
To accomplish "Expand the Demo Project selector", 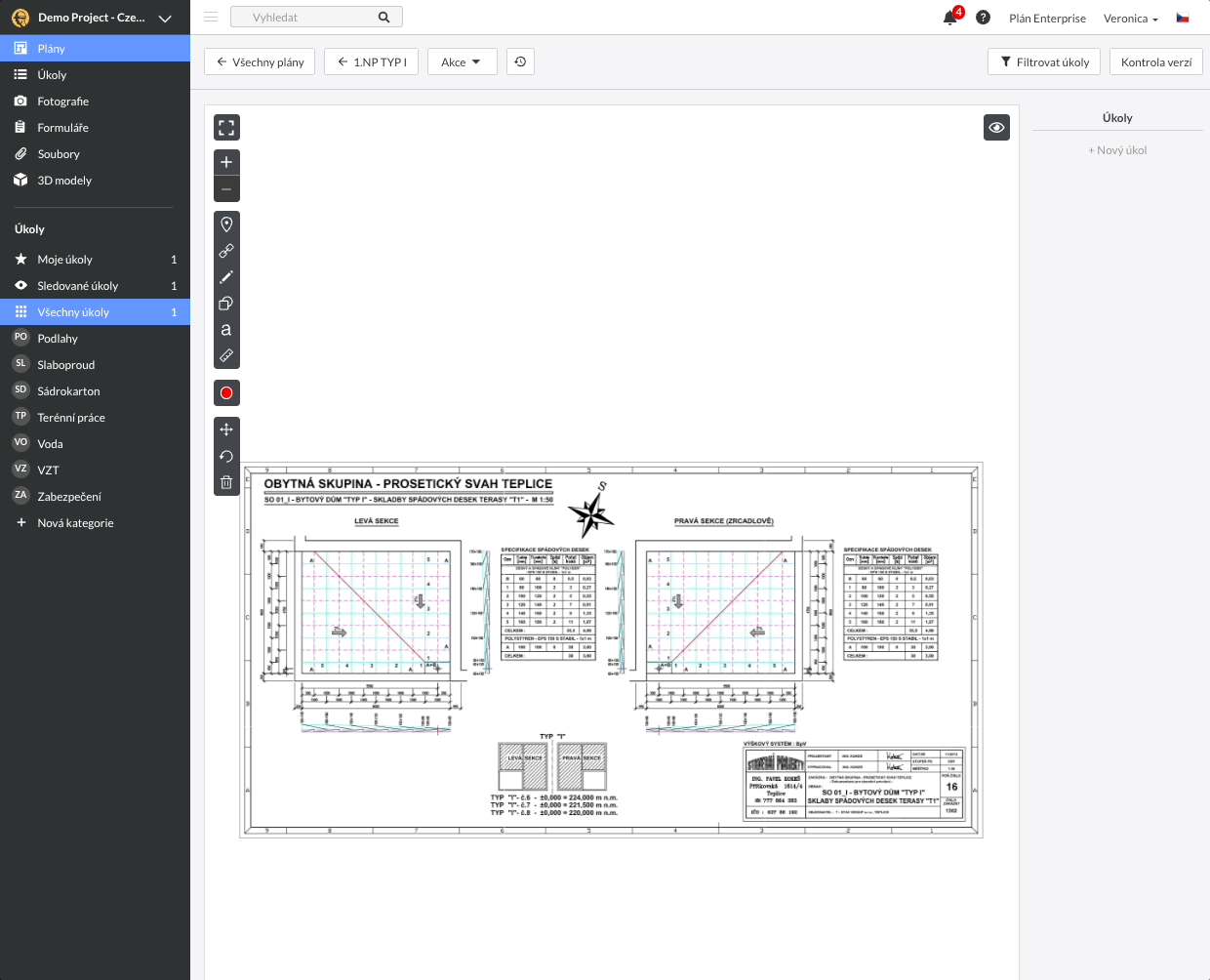I will click(x=93, y=18).
